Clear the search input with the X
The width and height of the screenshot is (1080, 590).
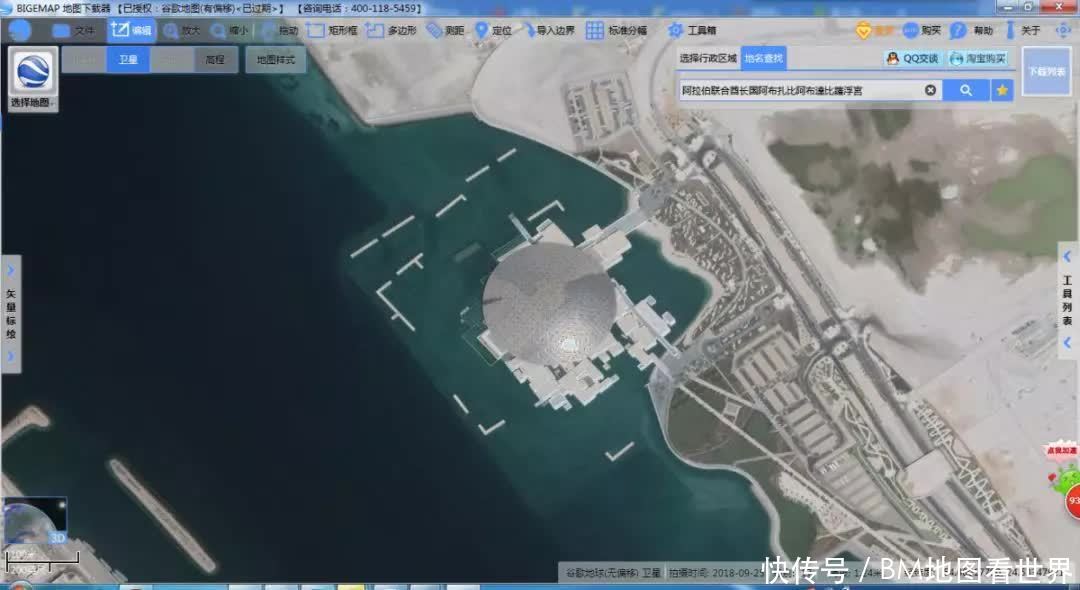pyautogui.click(x=930, y=89)
